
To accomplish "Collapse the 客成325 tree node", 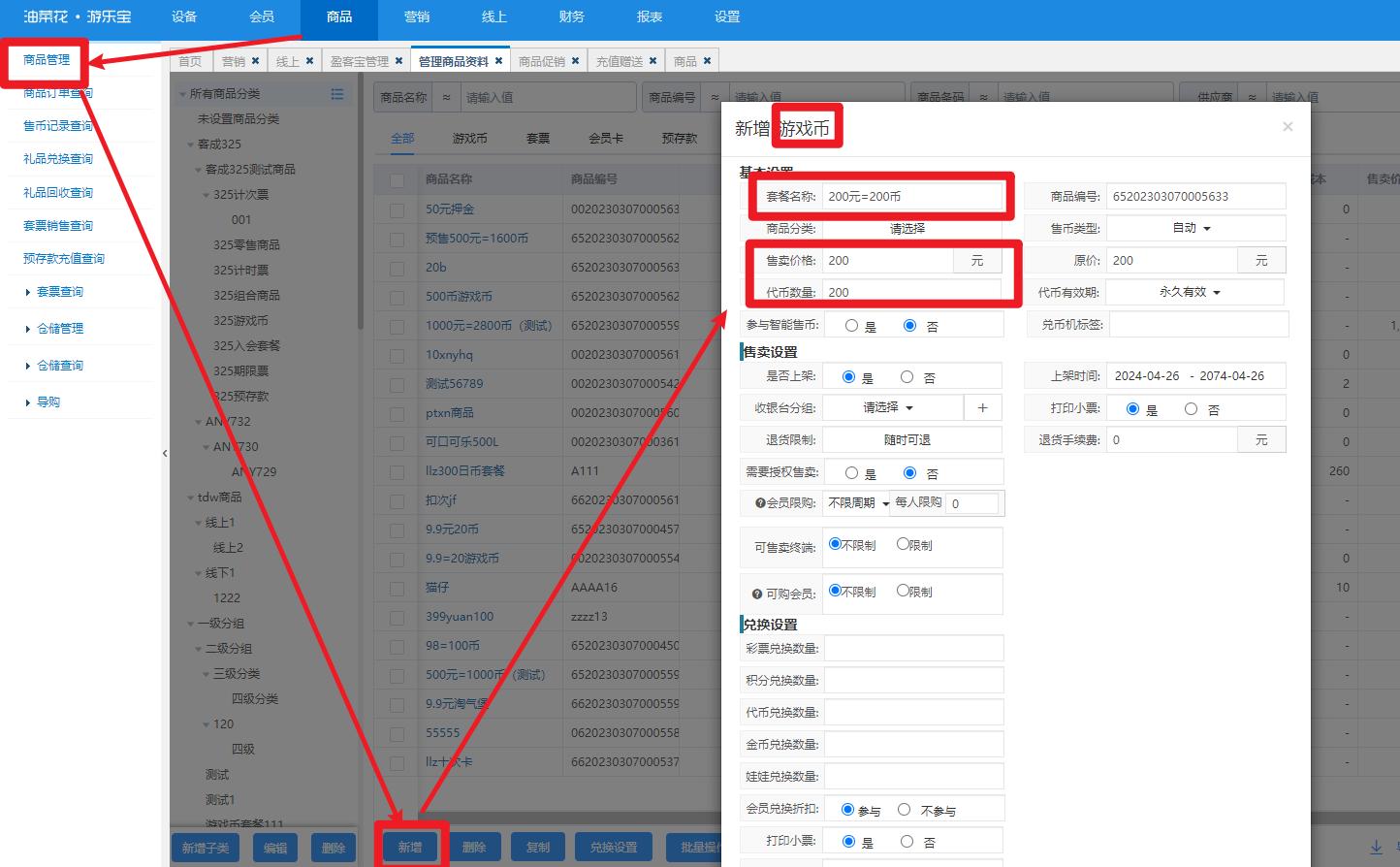I will [190, 144].
